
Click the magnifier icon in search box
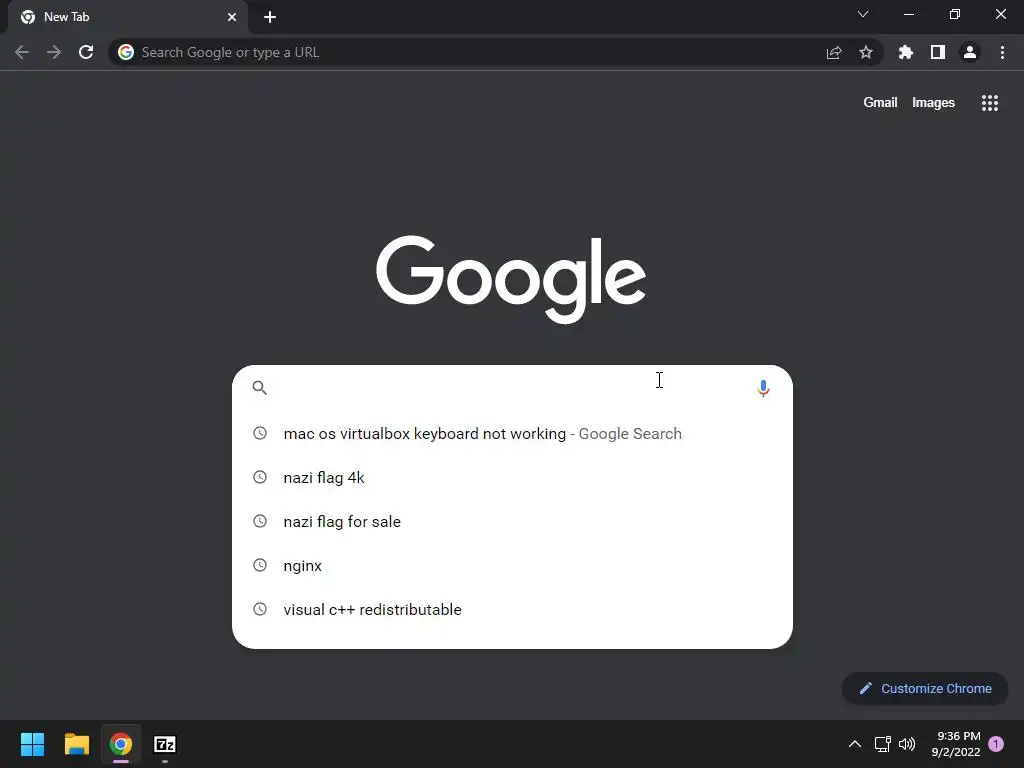[x=259, y=388]
